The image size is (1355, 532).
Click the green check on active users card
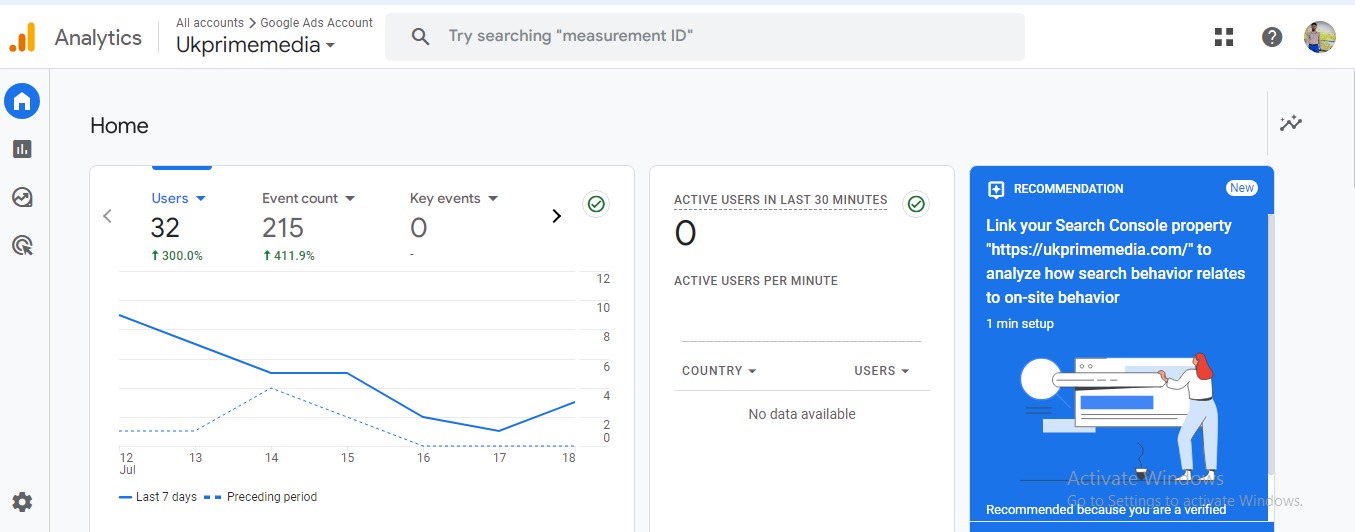pyautogui.click(x=915, y=204)
